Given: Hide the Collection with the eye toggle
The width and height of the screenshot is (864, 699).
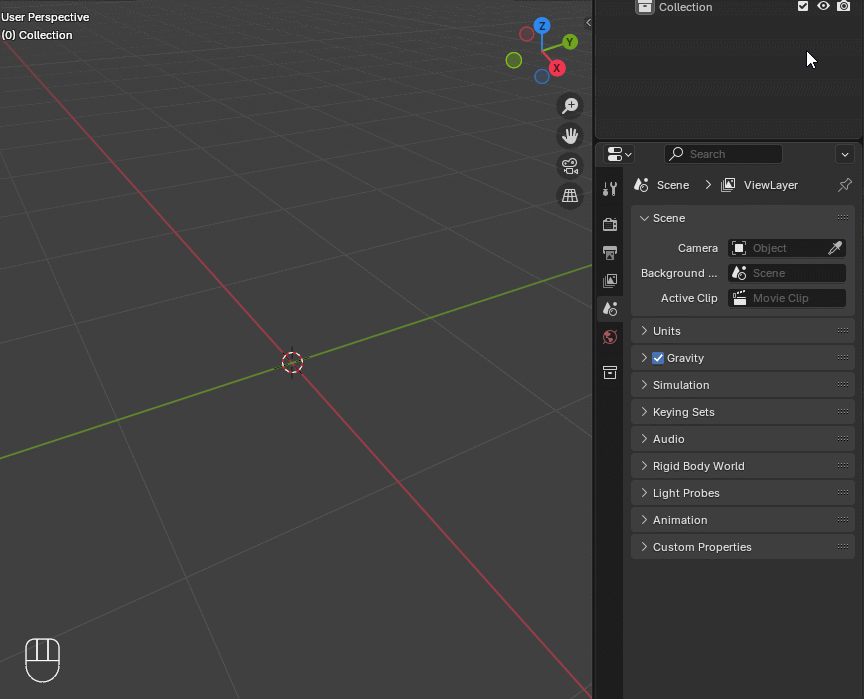Looking at the screenshot, I should 823,7.
